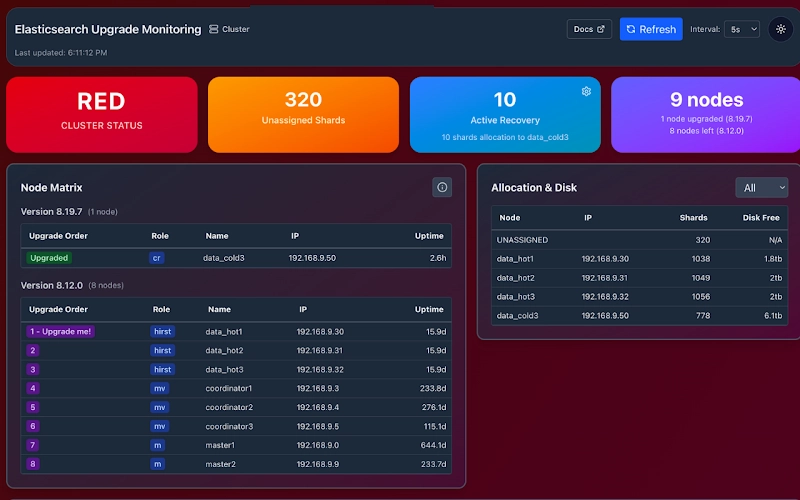Image resolution: width=800 pixels, height=500 pixels.
Task: Click data_hot2 in Allocation & Disk table
Action: [515, 278]
